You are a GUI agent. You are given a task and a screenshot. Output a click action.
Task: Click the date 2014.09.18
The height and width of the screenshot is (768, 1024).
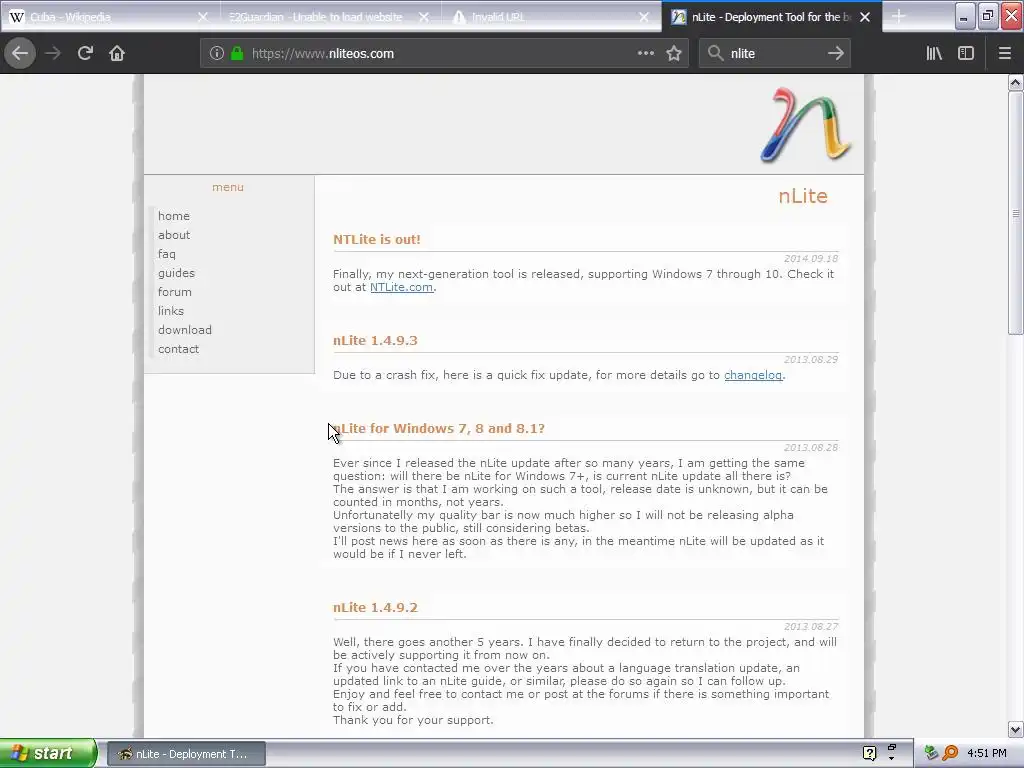811,259
